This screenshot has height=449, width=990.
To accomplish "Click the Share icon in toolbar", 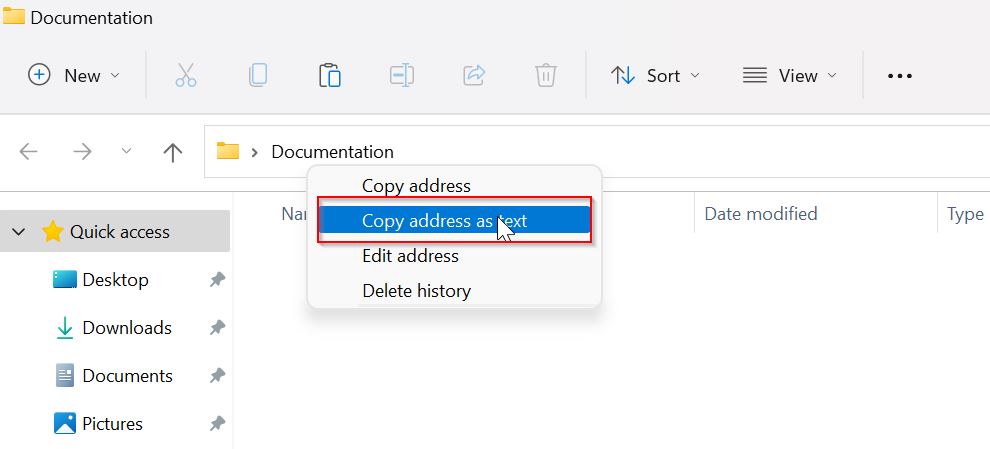I will (474, 75).
